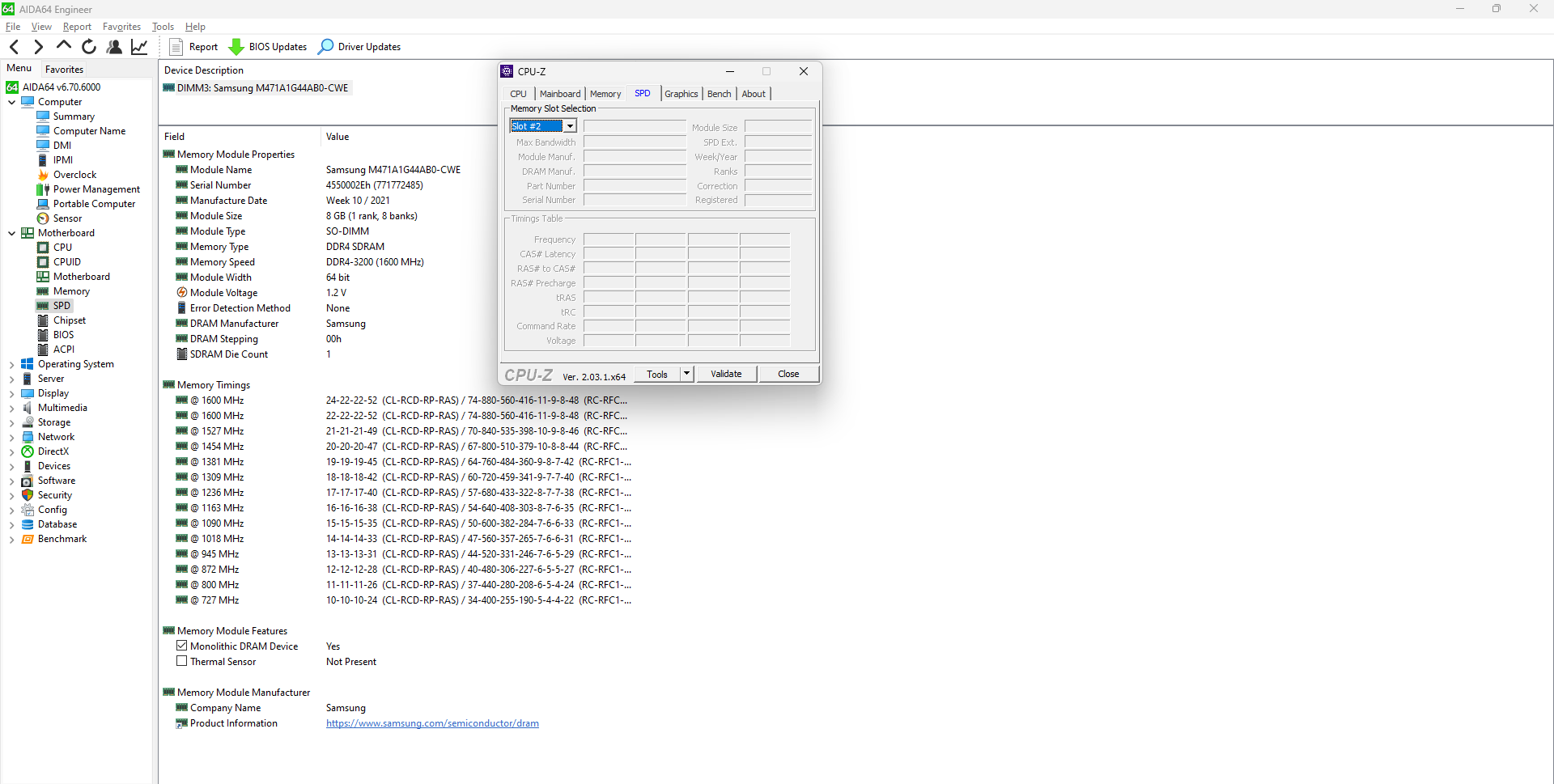
Task: Click the Database icon item
Action: (x=28, y=524)
